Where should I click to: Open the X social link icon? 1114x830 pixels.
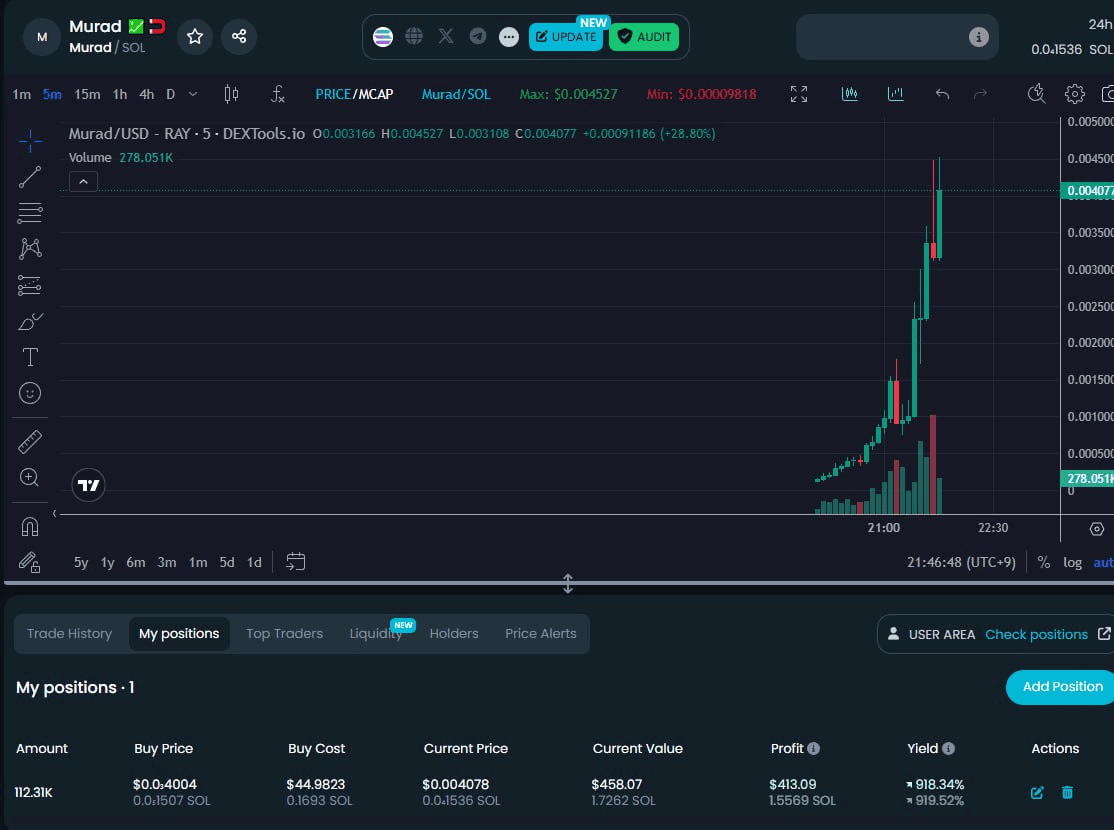click(x=446, y=36)
